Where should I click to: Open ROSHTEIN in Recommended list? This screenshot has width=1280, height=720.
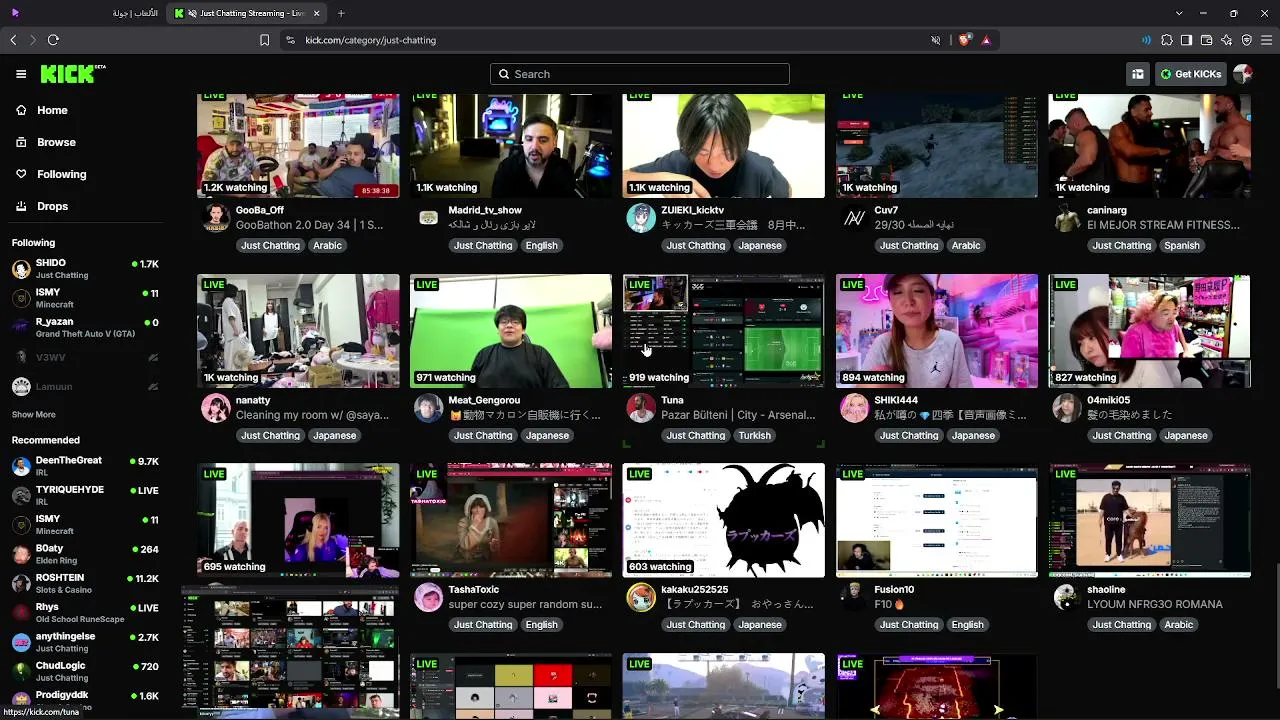(85, 583)
